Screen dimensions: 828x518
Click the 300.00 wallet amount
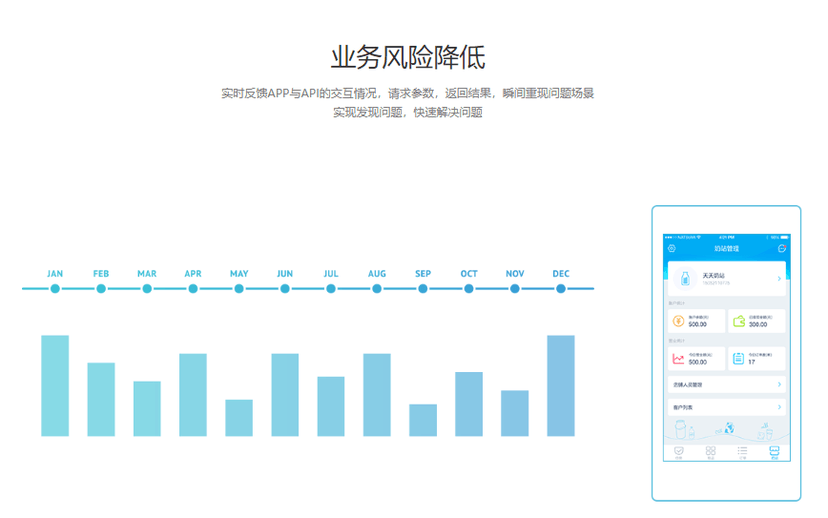click(x=758, y=324)
